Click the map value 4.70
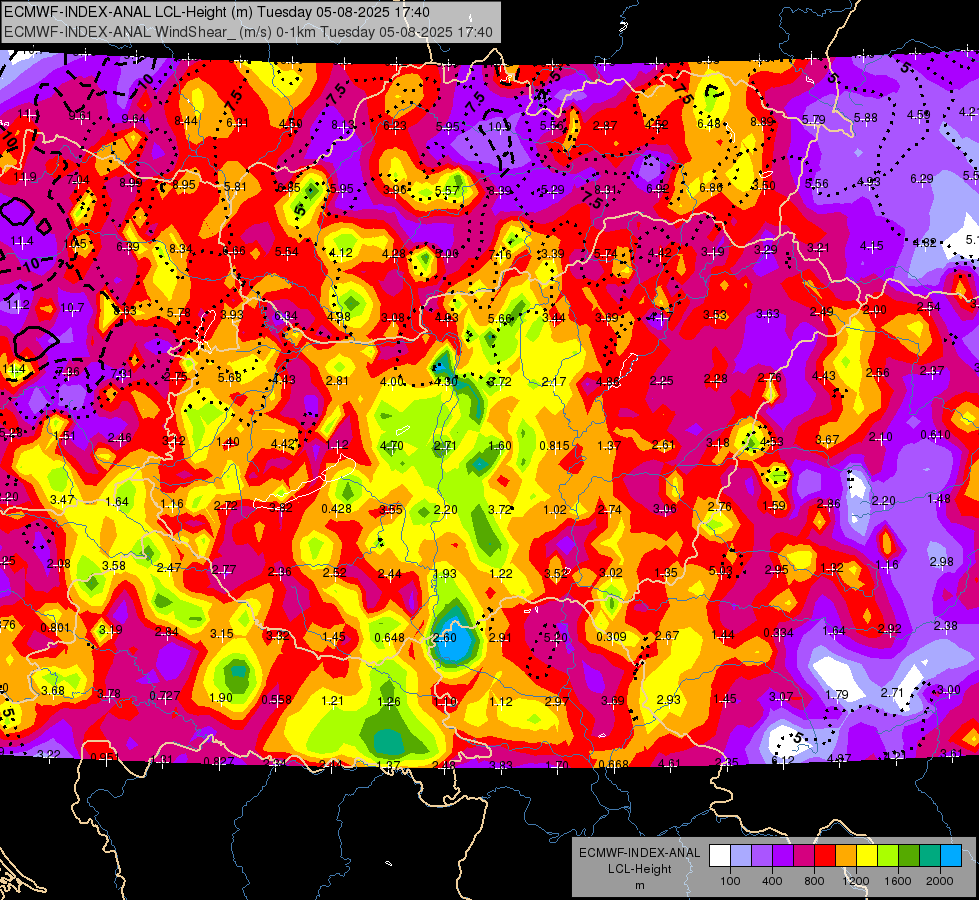Screen dimensions: 979x900 391,446
